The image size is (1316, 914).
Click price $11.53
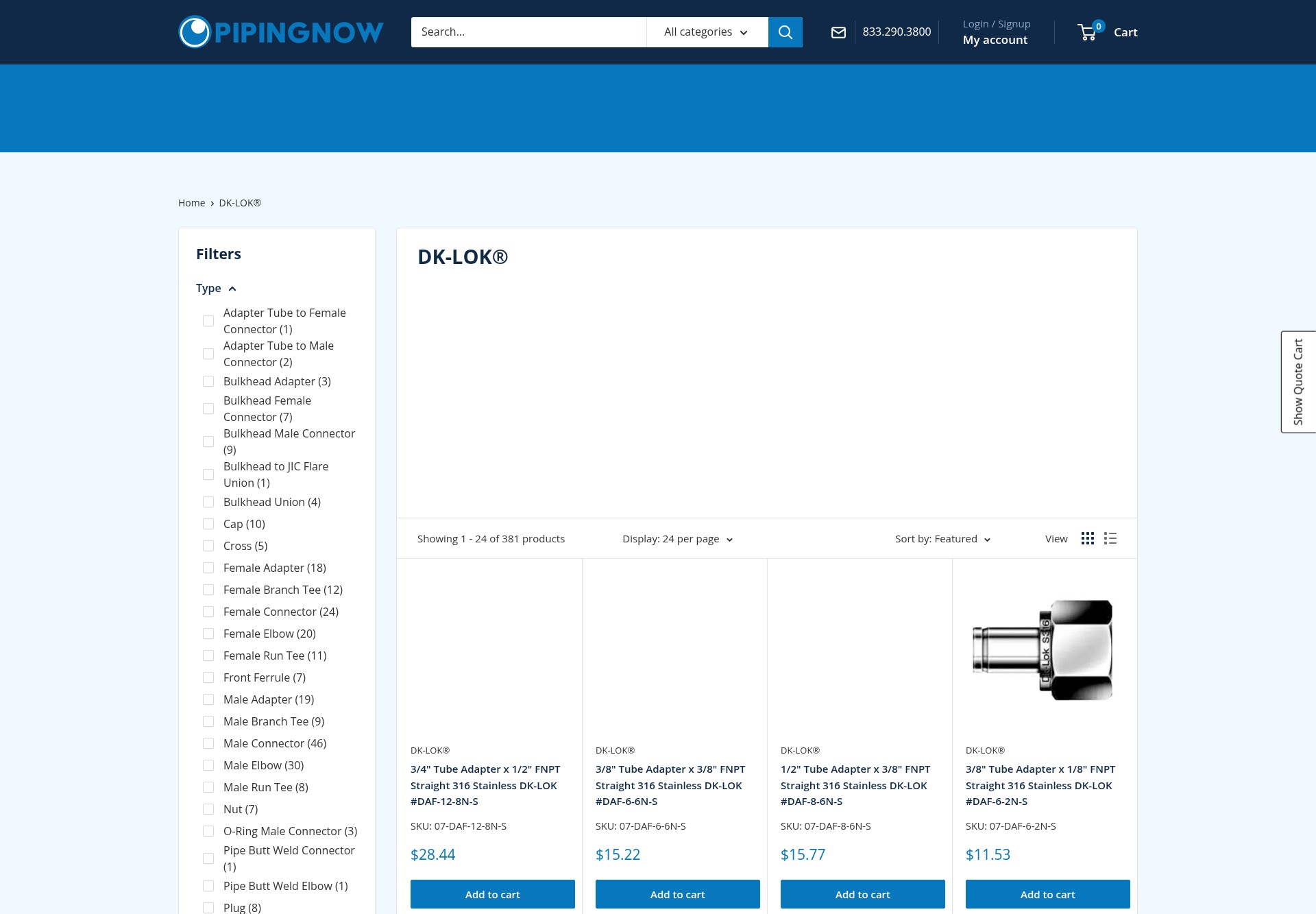[x=988, y=855]
